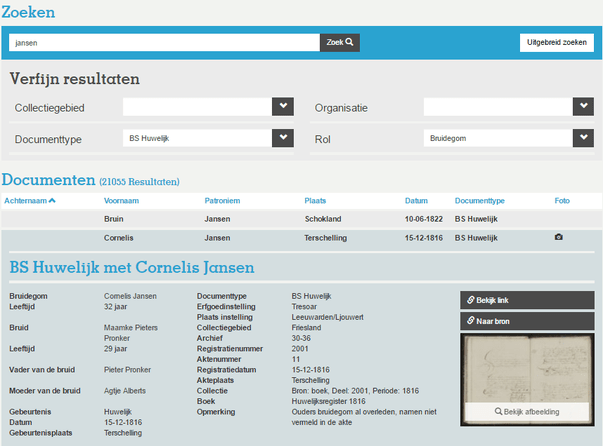Screen dimensions: 603x446
Task: Sort by Voornaam column header
Action: point(122,201)
